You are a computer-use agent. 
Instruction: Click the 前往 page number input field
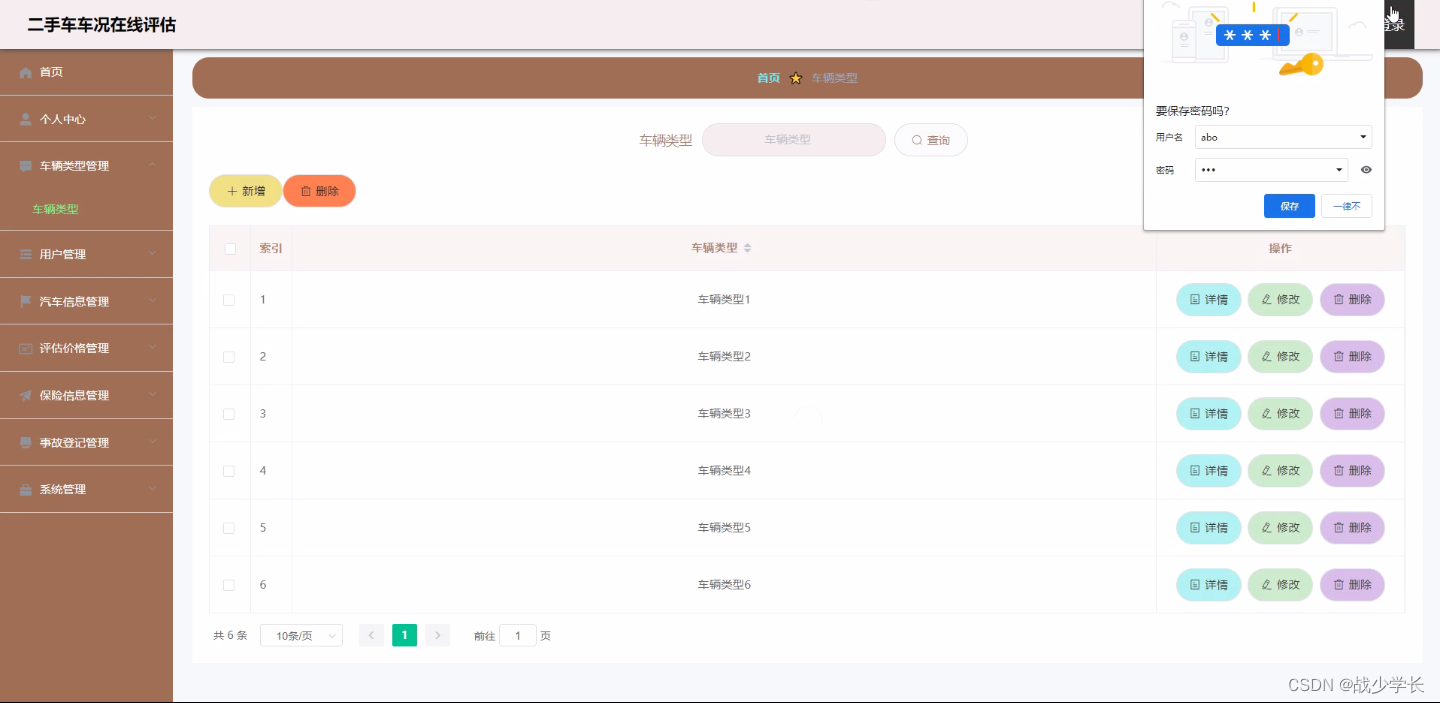click(518, 634)
